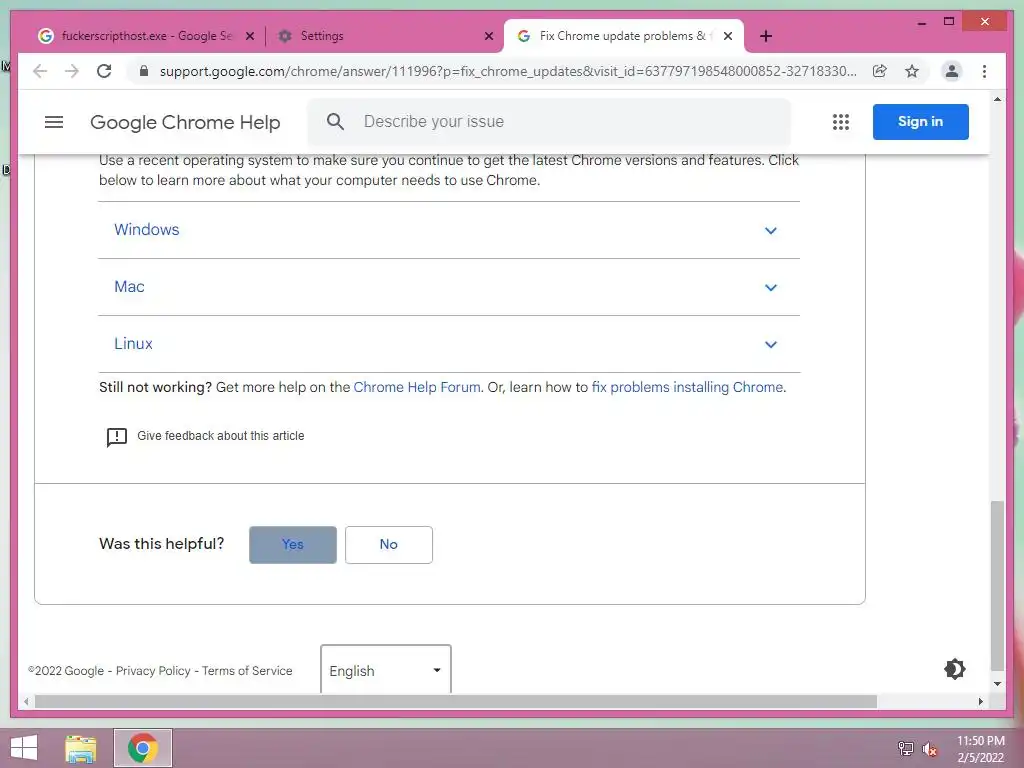The image size is (1024, 768).
Task: Click the muted volume tray icon
Action: 929,749
